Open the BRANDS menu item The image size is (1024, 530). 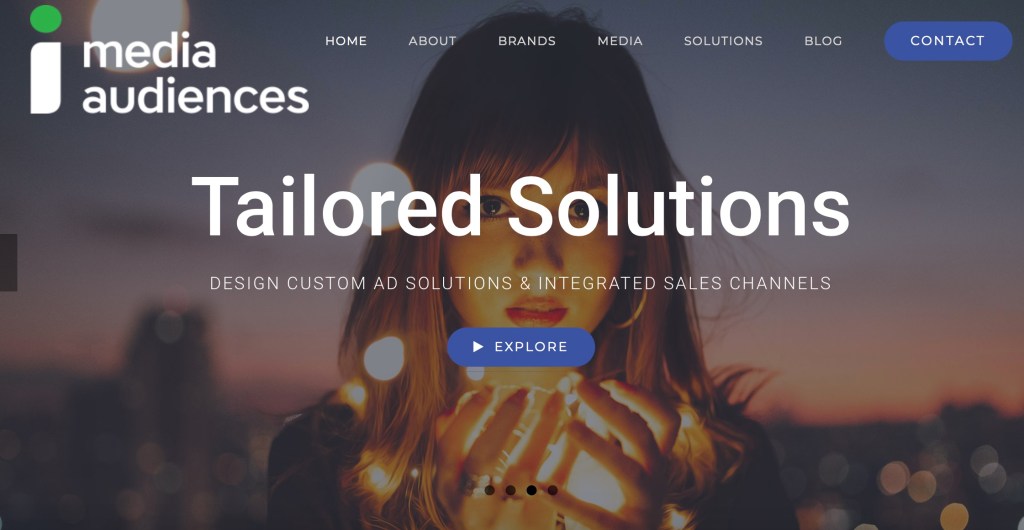pyautogui.click(x=527, y=40)
